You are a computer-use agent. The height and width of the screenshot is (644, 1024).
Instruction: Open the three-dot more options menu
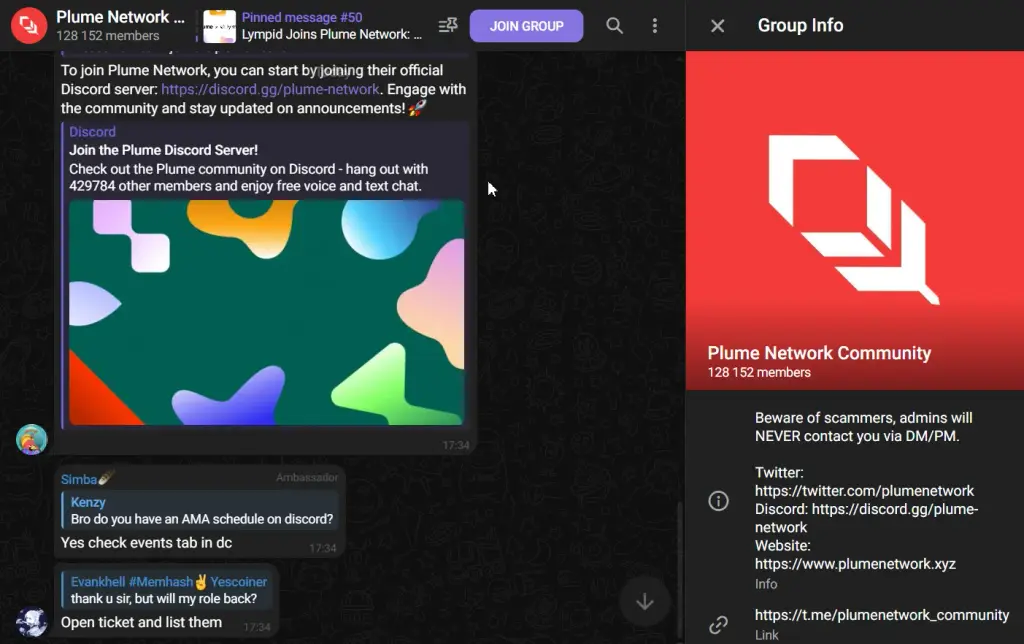654,25
